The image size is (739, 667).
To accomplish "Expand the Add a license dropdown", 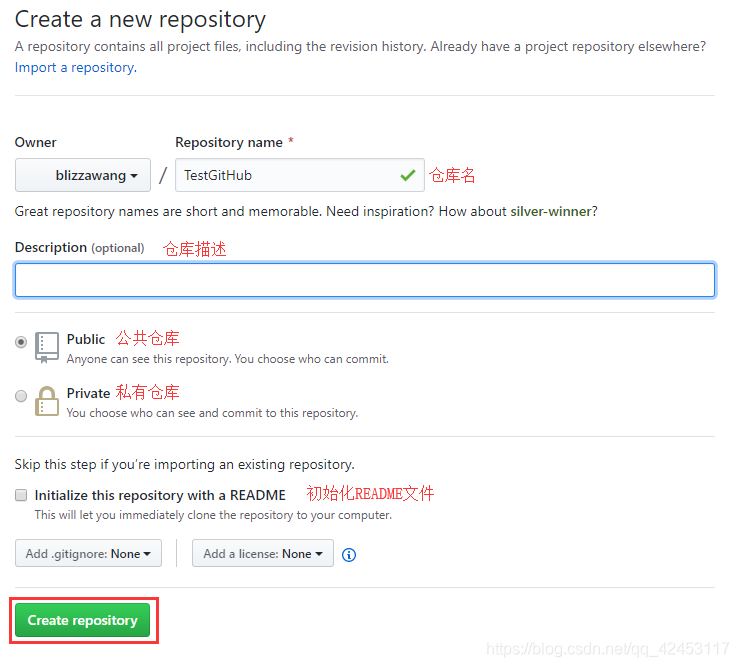I will pyautogui.click(x=263, y=554).
